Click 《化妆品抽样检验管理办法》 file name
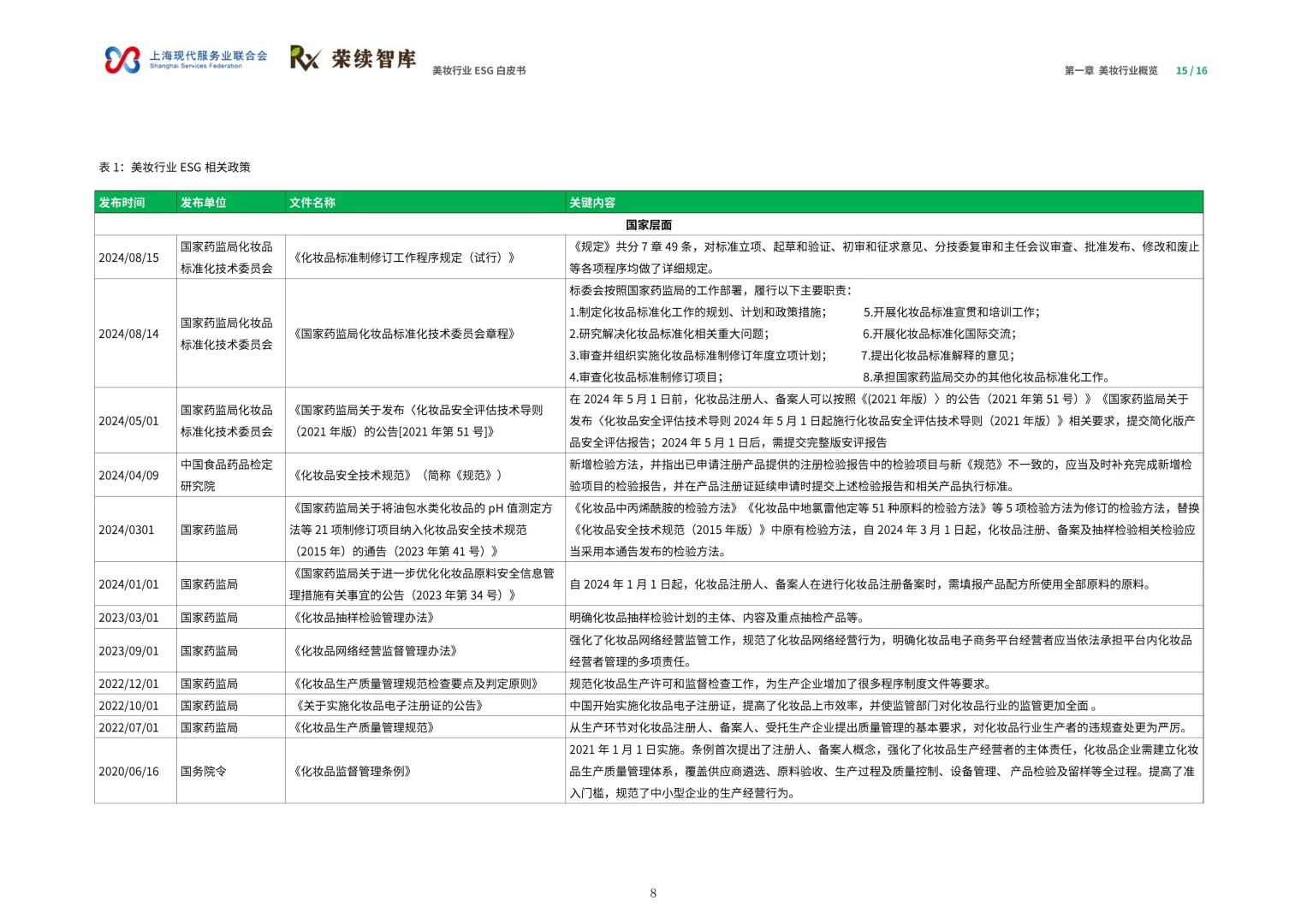The width and height of the screenshot is (1307, 924). (x=364, y=618)
